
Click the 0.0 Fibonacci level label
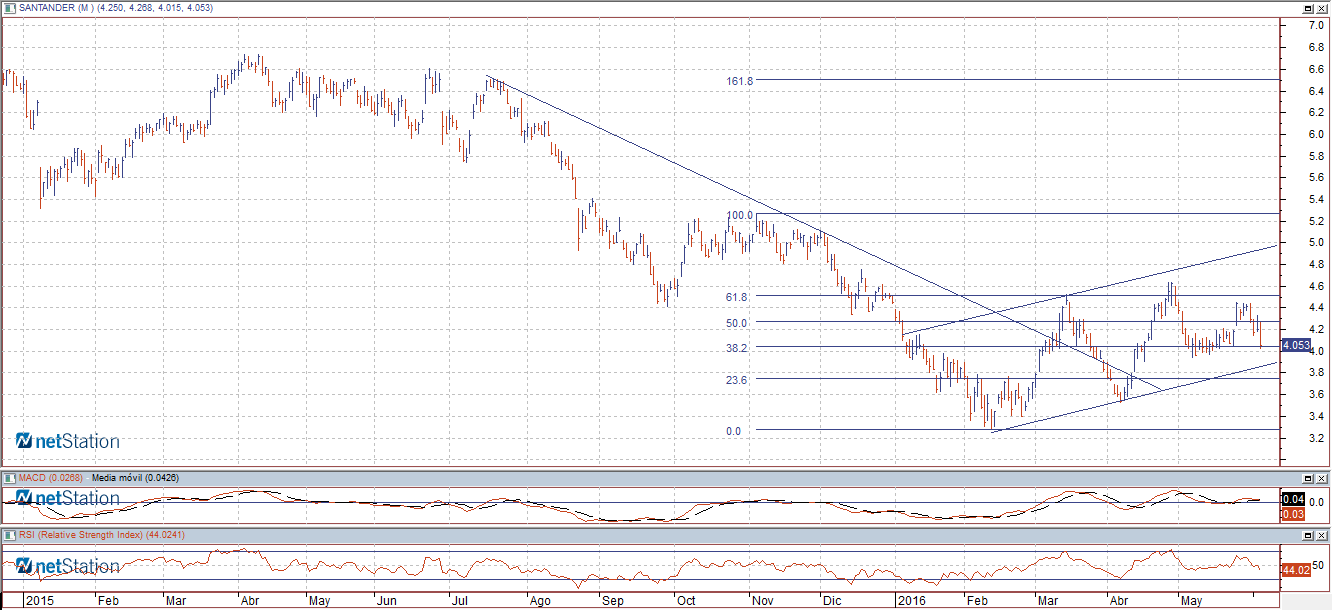pos(734,431)
